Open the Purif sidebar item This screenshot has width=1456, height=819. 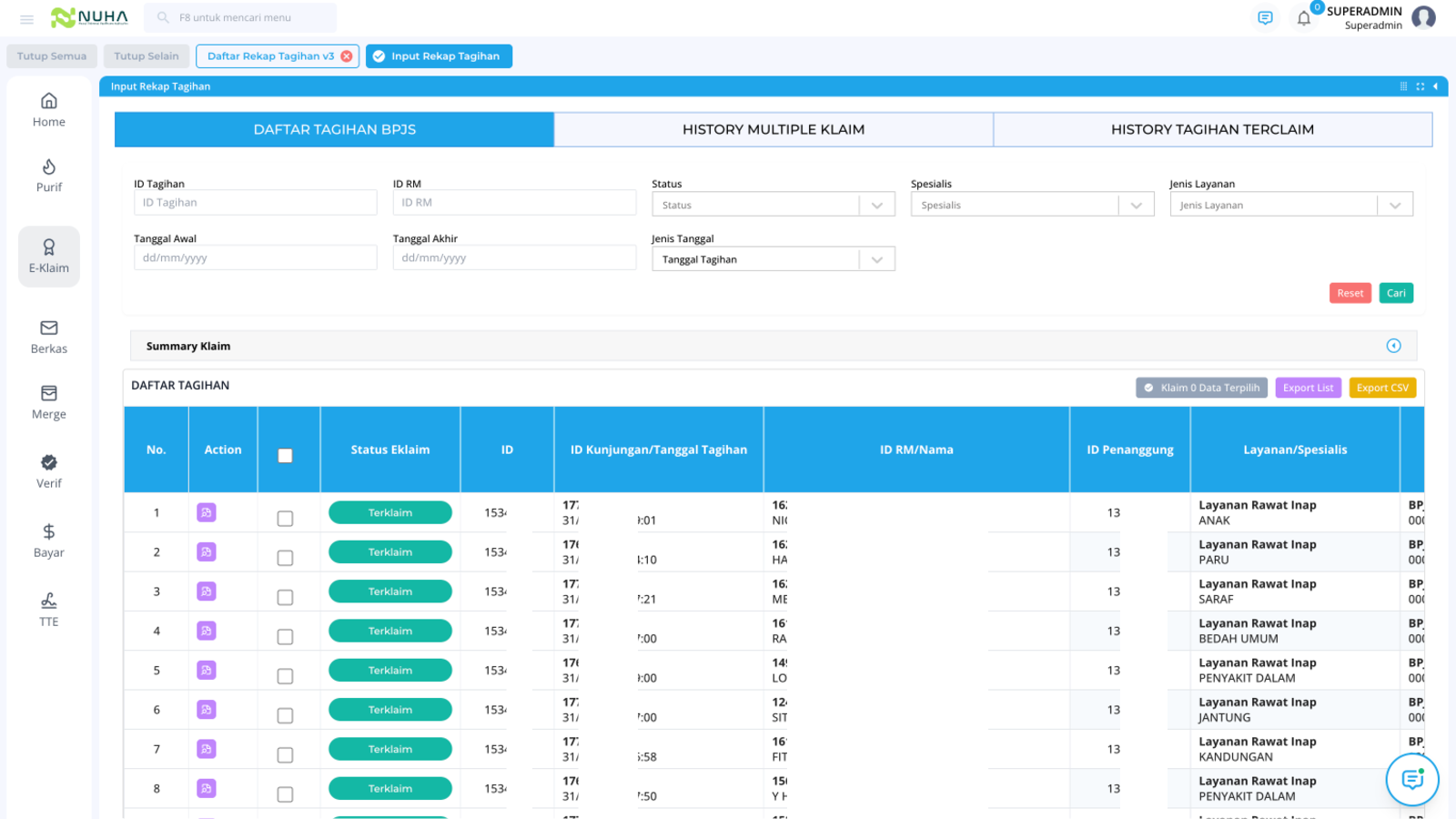(x=49, y=175)
